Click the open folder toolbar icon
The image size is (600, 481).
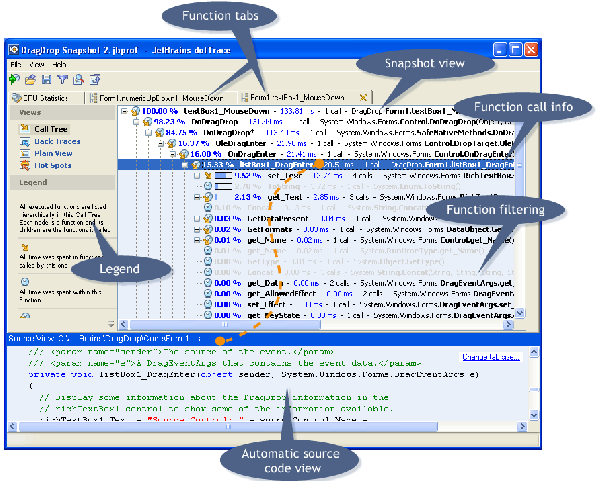(x=31, y=79)
